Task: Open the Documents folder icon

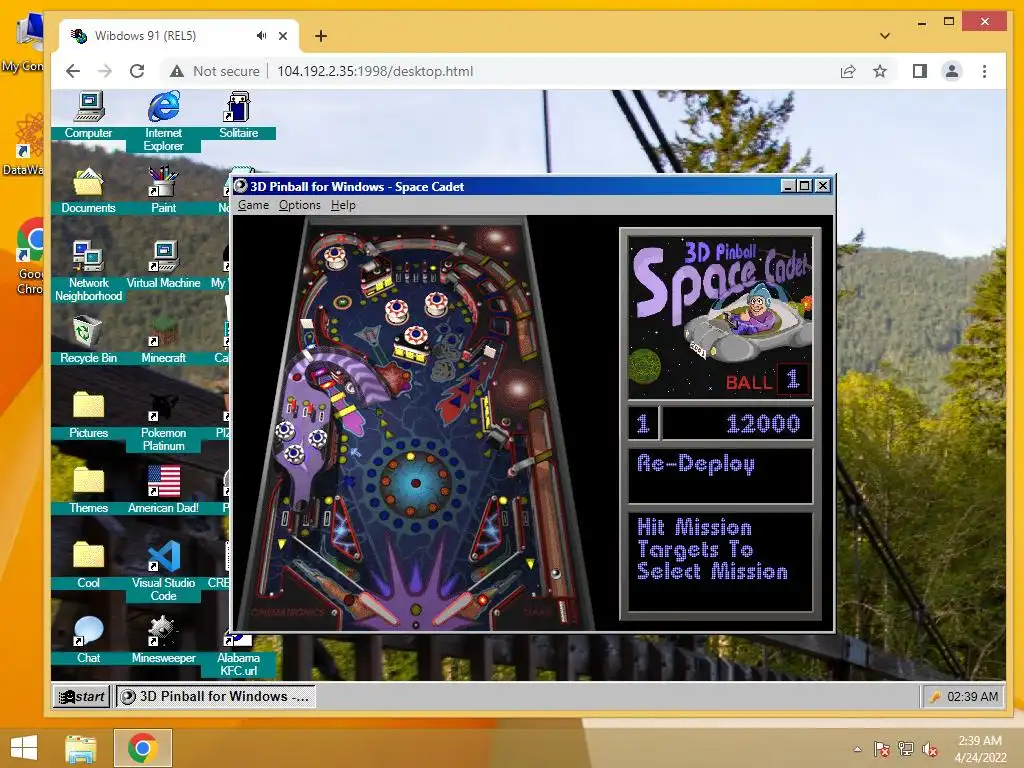Action: pos(89,190)
